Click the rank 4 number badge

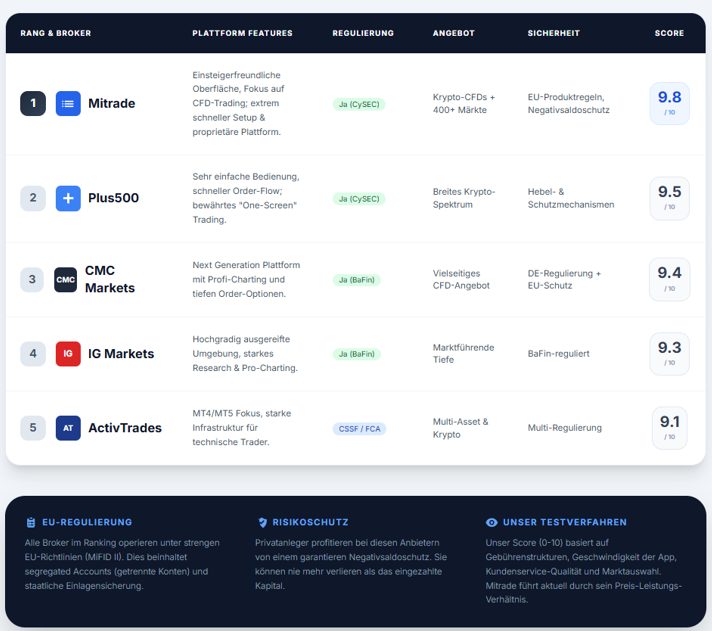click(33, 353)
